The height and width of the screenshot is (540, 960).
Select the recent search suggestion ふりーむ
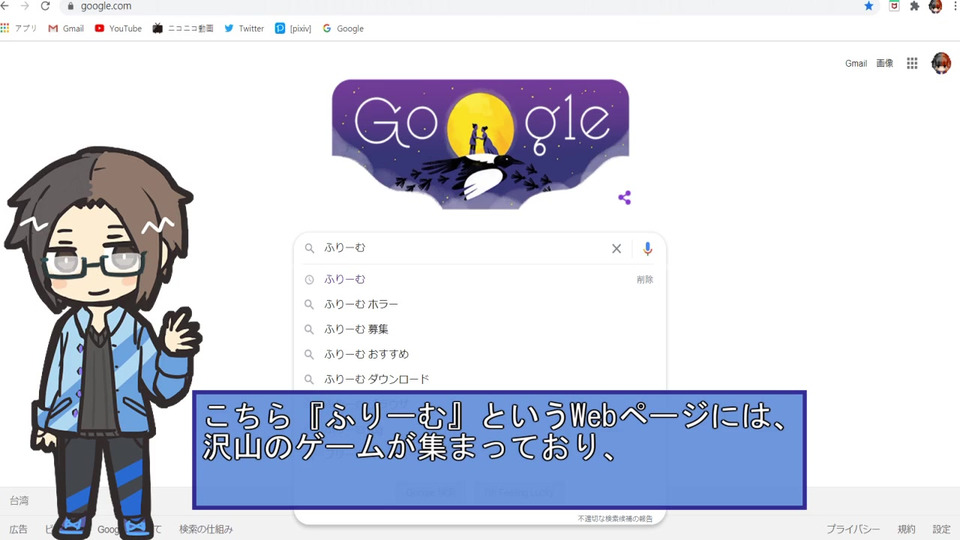pyautogui.click(x=345, y=279)
